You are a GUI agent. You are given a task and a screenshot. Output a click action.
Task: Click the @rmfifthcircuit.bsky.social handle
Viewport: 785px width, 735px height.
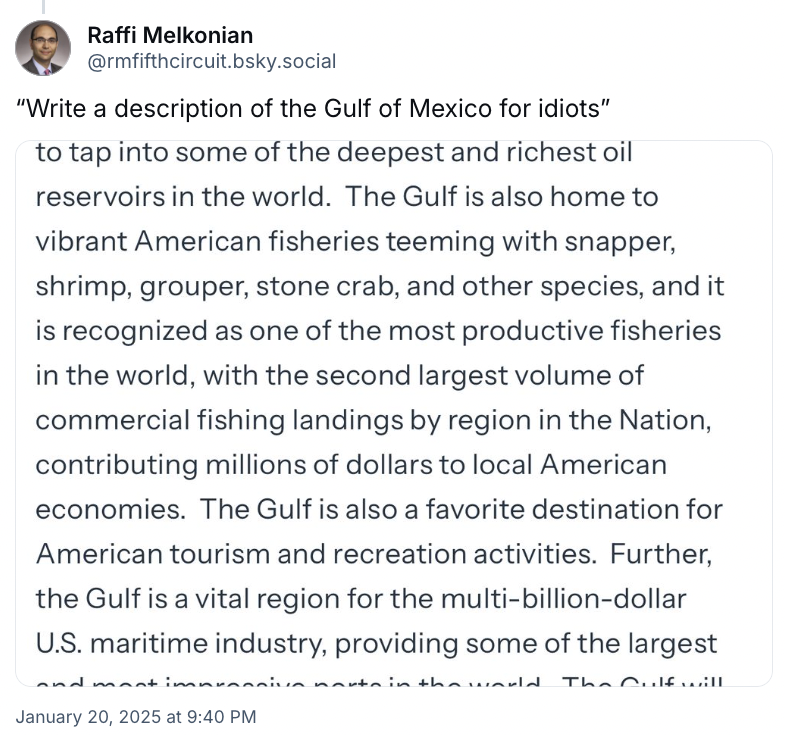coord(212,62)
